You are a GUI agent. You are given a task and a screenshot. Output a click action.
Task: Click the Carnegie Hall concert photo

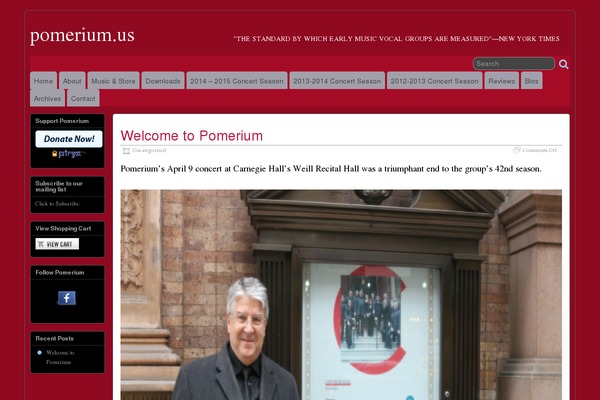341,295
